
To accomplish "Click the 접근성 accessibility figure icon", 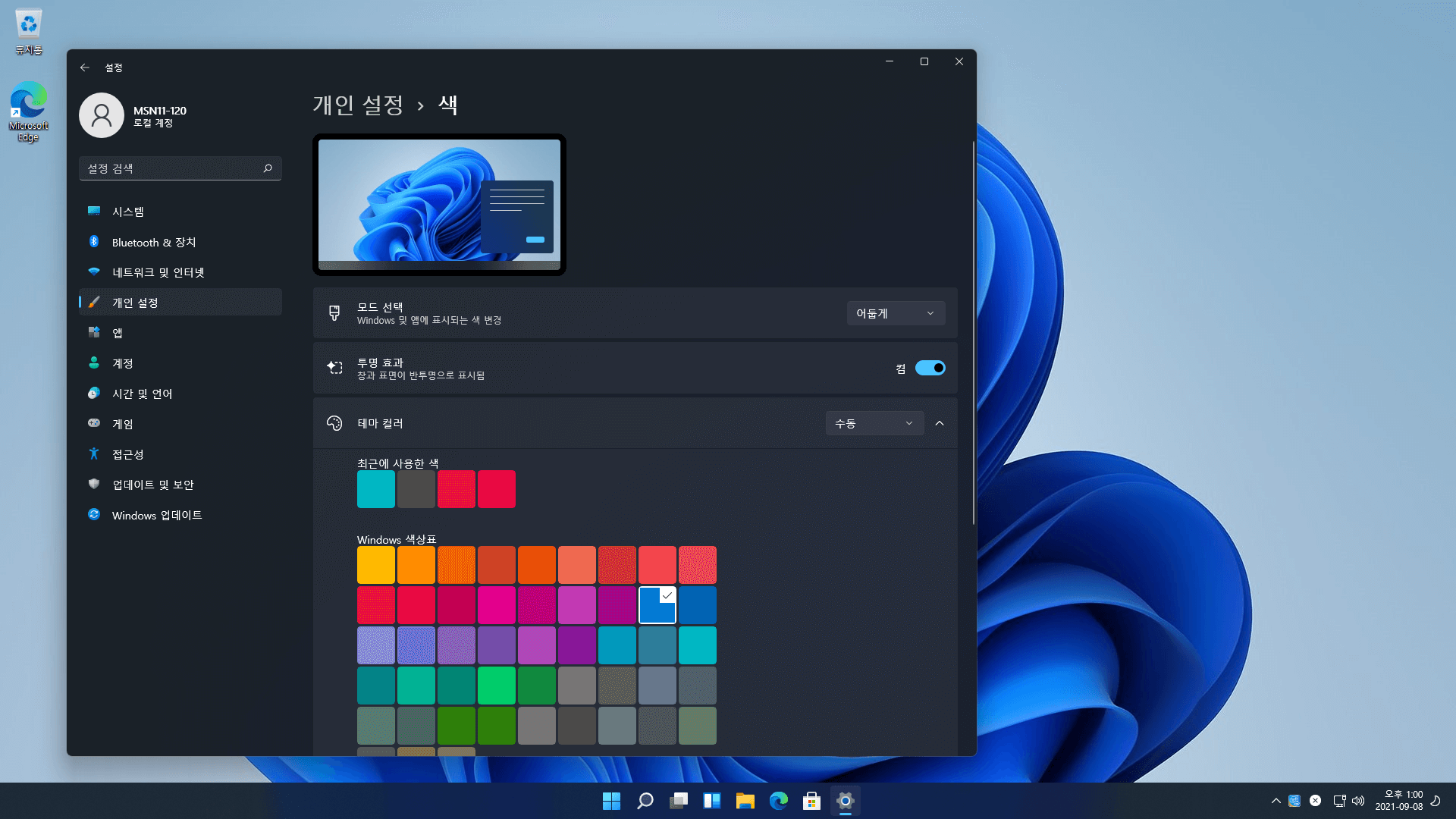I will pos(94,453).
